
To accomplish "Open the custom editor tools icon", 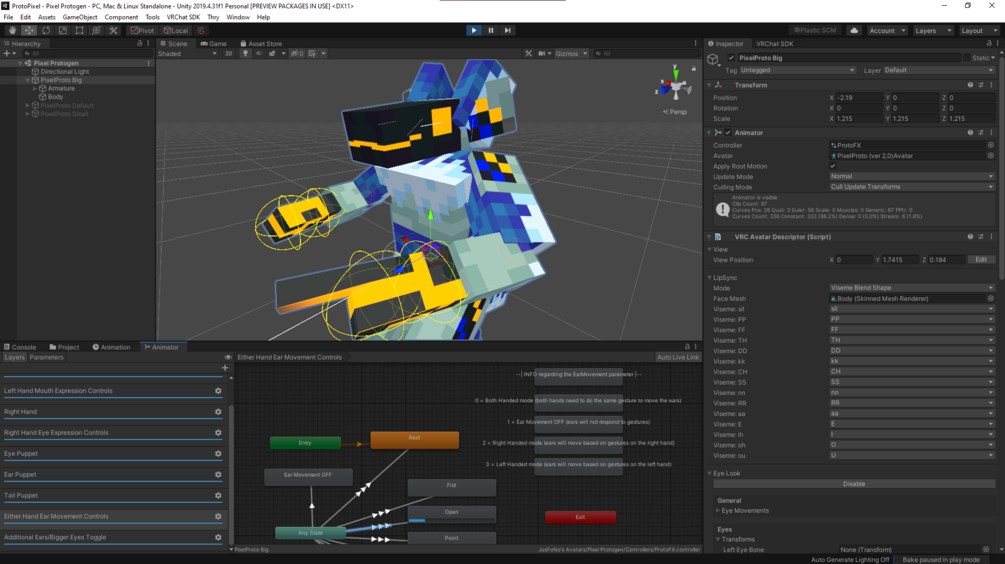I will 113,30.
